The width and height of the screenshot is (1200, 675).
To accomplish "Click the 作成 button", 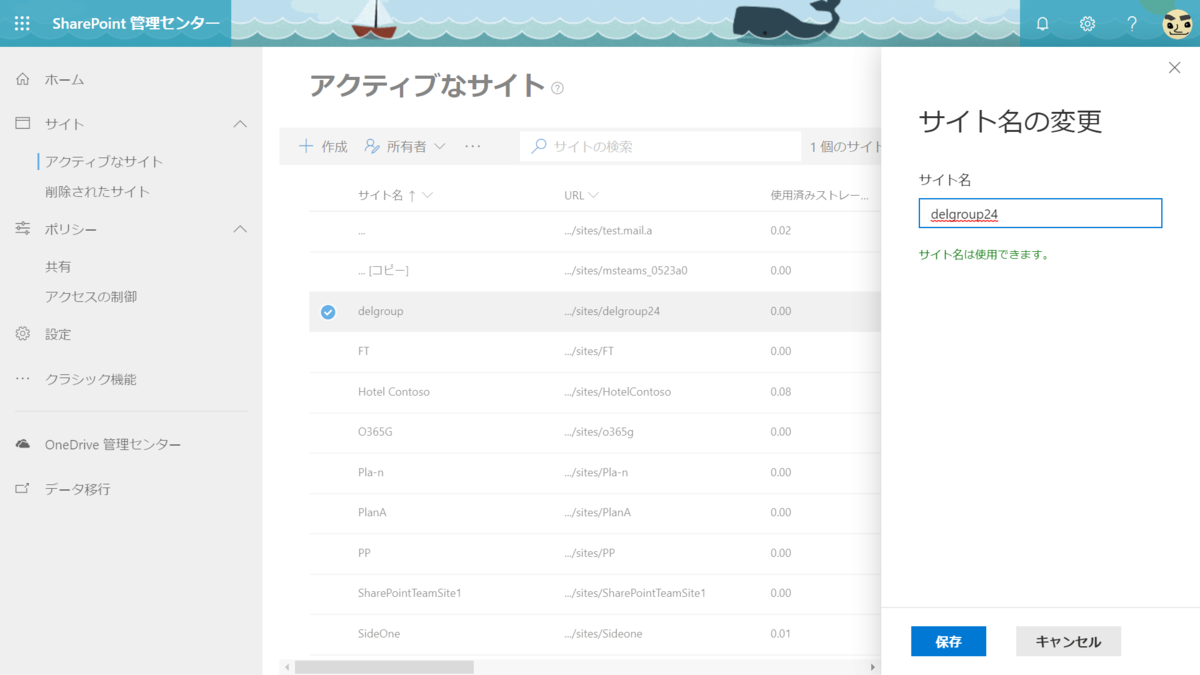I will tap(323, 146).
